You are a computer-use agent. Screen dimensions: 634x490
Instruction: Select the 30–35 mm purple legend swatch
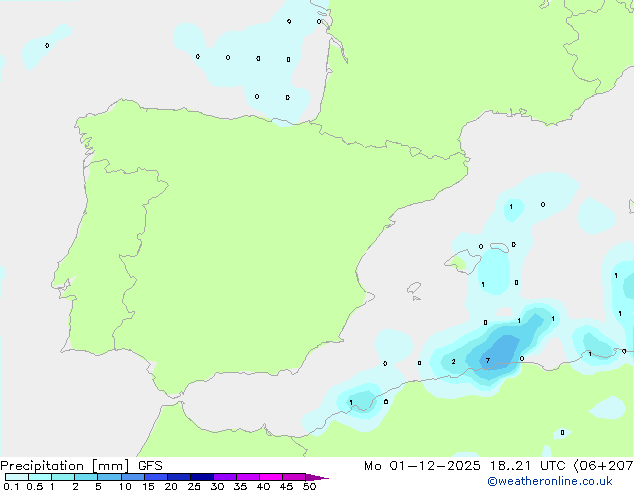tap(225, 477)
